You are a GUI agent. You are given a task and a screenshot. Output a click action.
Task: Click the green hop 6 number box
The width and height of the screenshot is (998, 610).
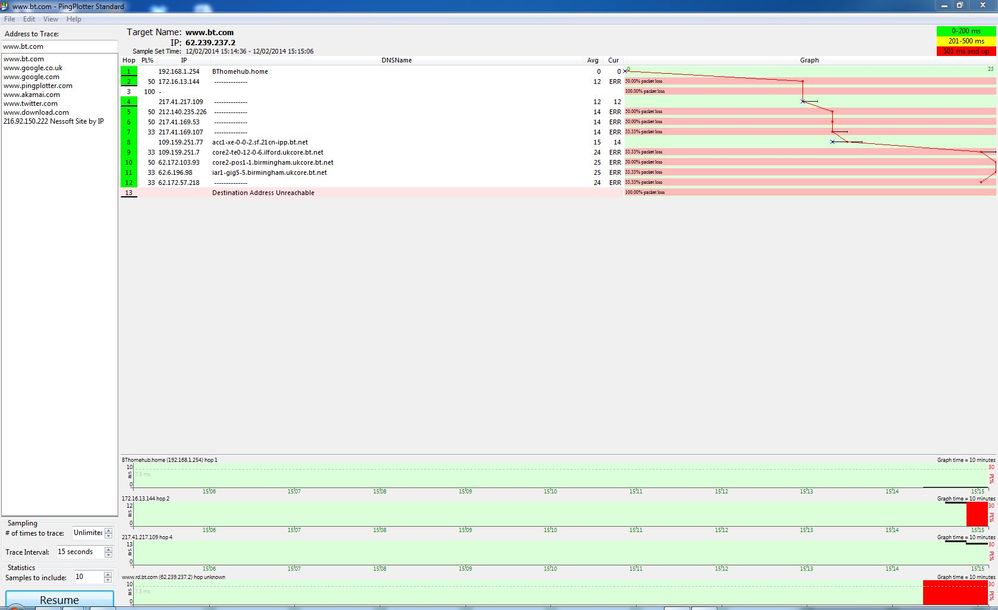click(x=129, y=122)
